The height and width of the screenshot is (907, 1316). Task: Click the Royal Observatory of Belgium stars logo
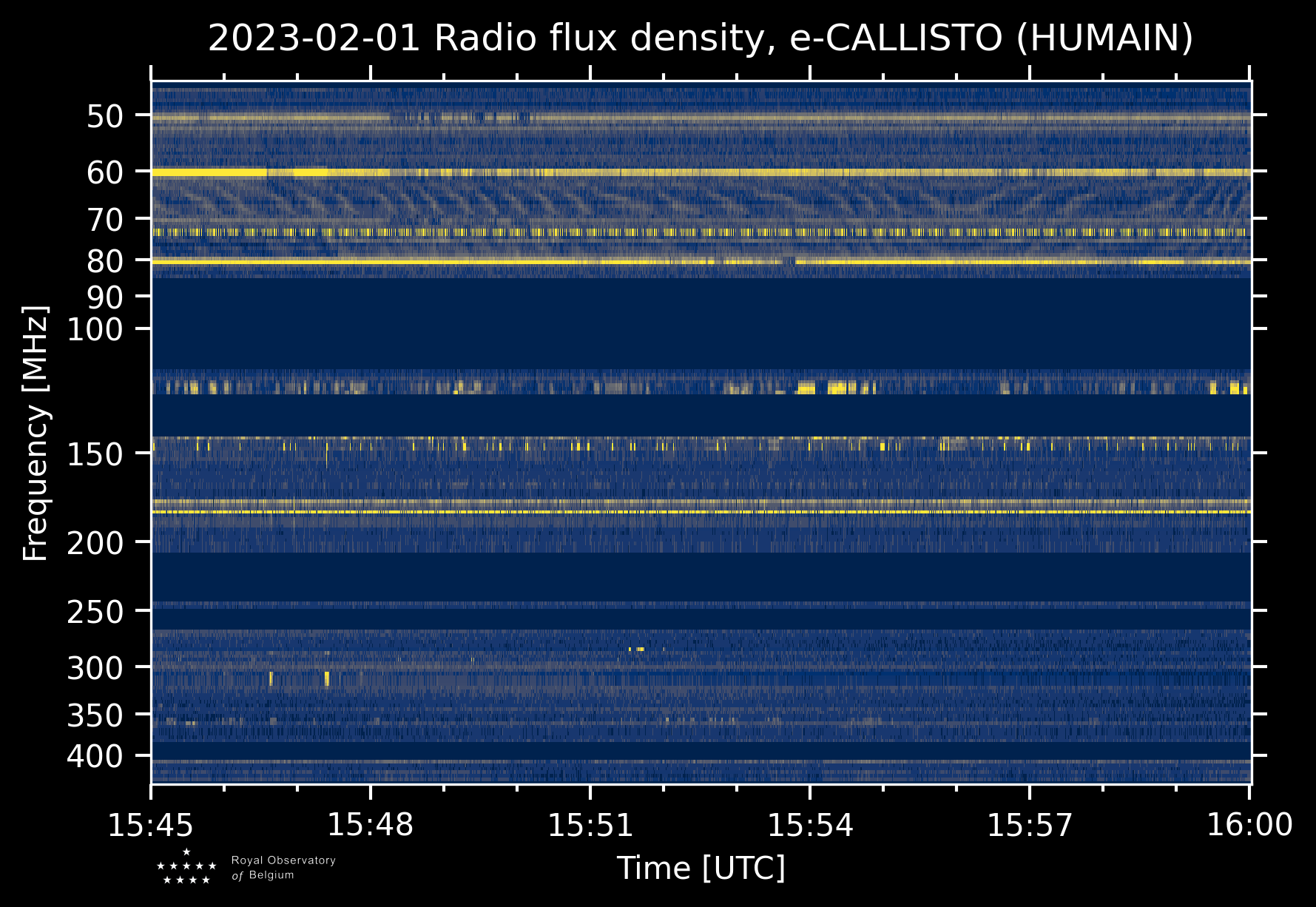186,866
